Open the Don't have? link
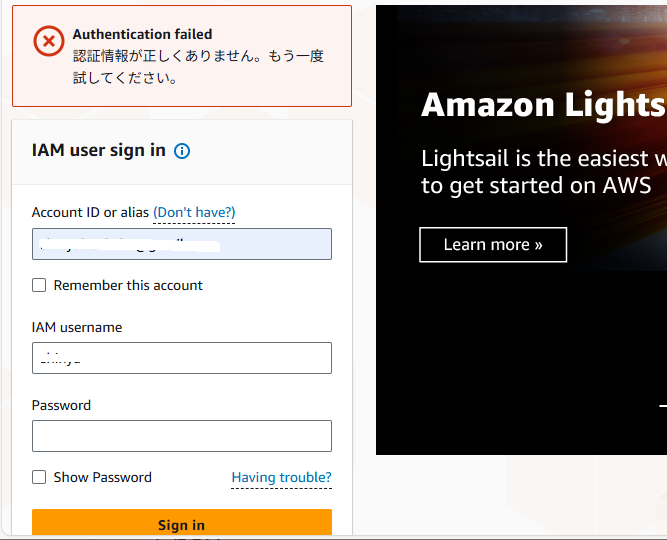 (194, 212)
